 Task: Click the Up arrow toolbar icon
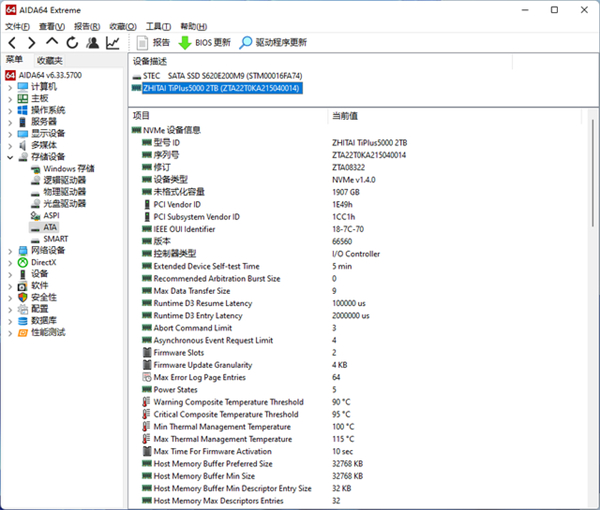(x=52, y=43)
